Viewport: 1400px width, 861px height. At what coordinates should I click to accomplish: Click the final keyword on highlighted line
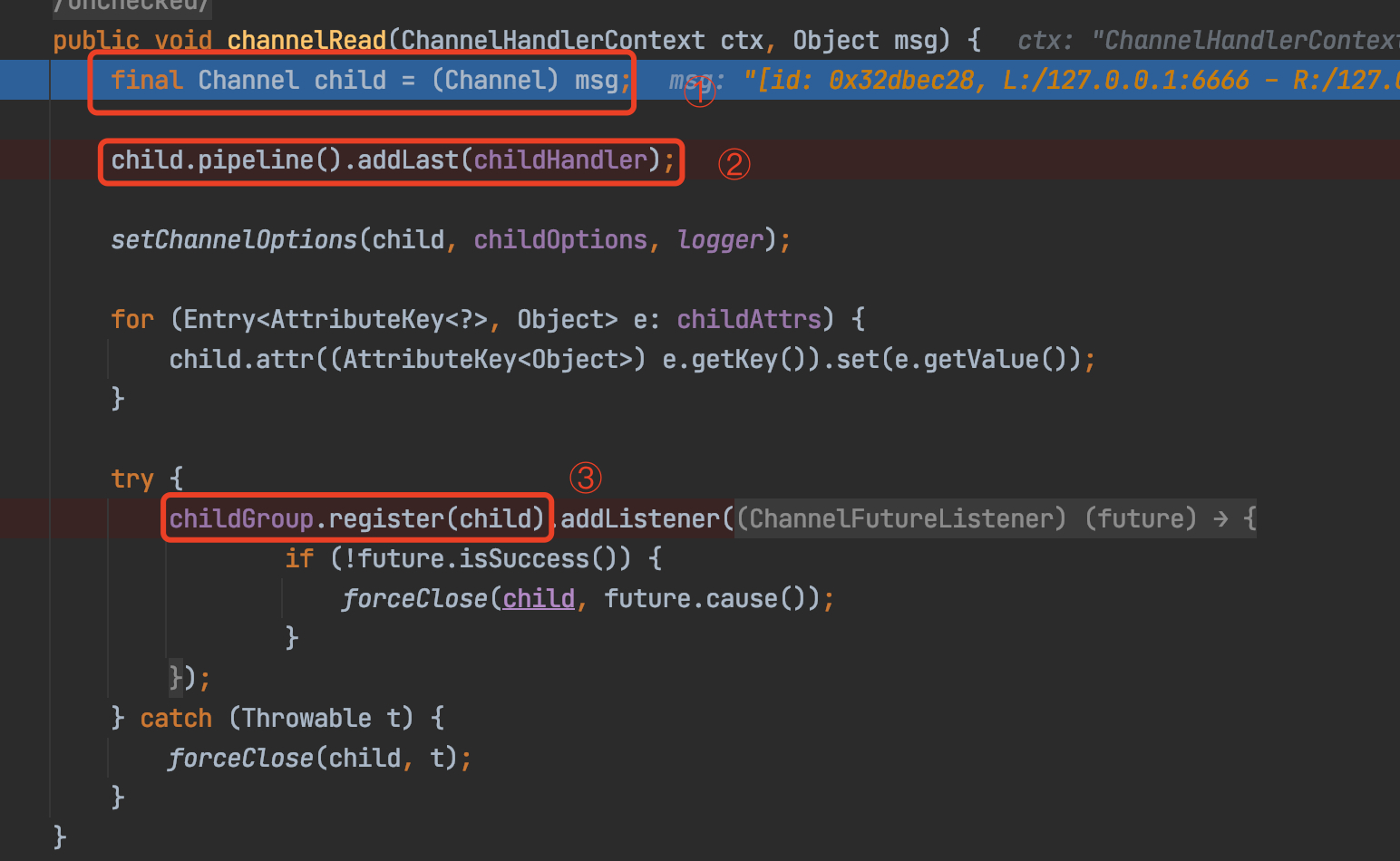(x=147, y=81)
